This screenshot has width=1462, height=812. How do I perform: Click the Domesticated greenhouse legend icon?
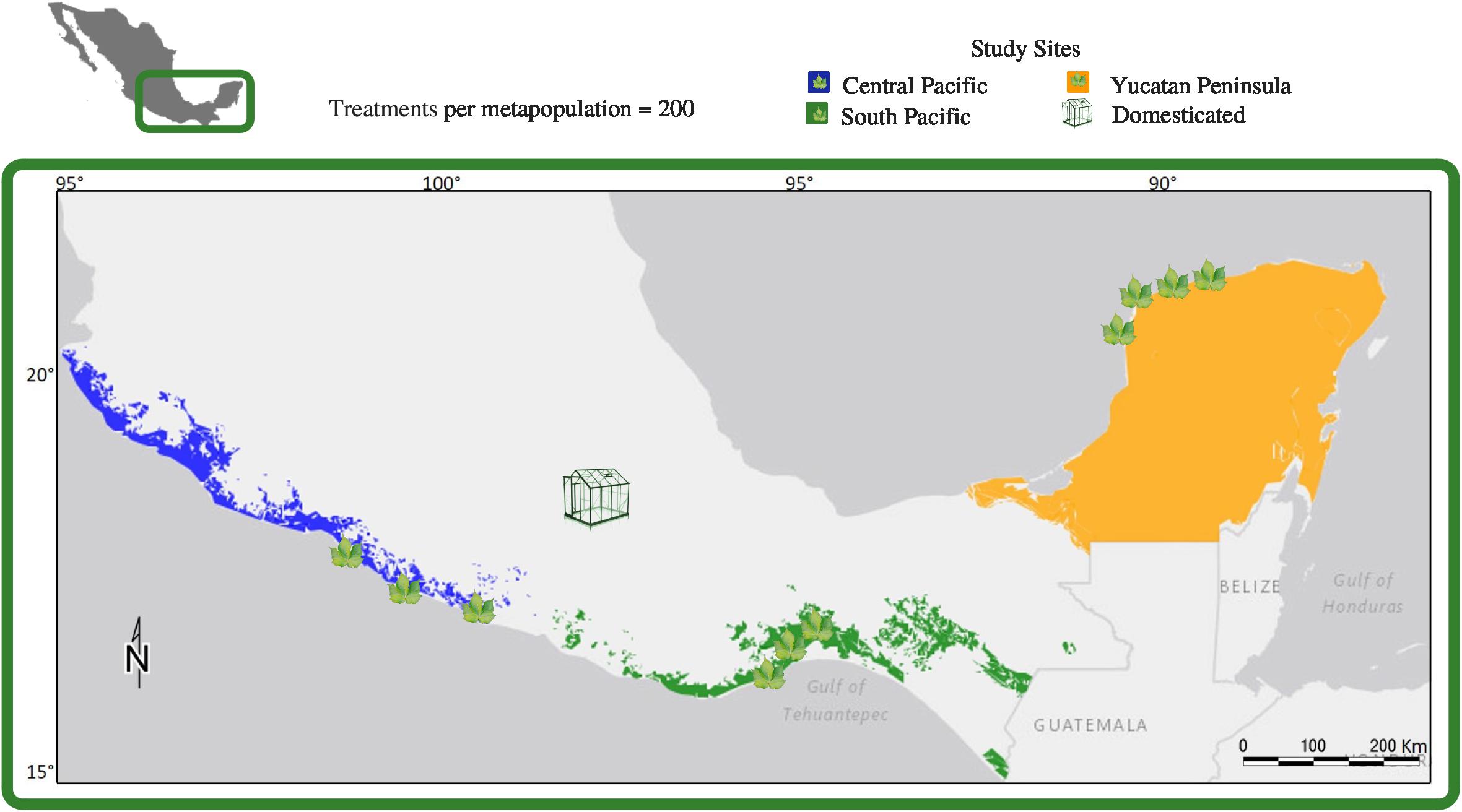pos(1077,113)
